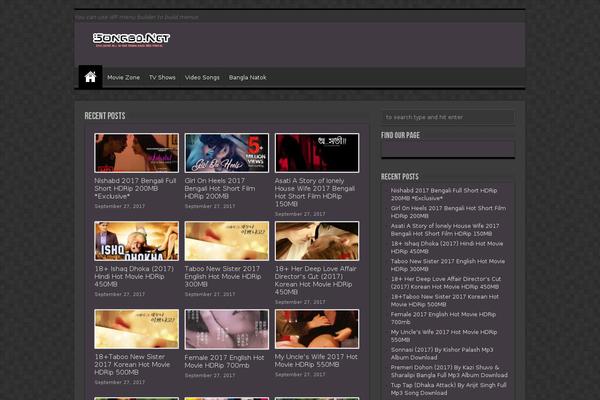600x400 pixels.
Task: Open the Asati lonely House Wife thumbnail
Action: (317, 153)
